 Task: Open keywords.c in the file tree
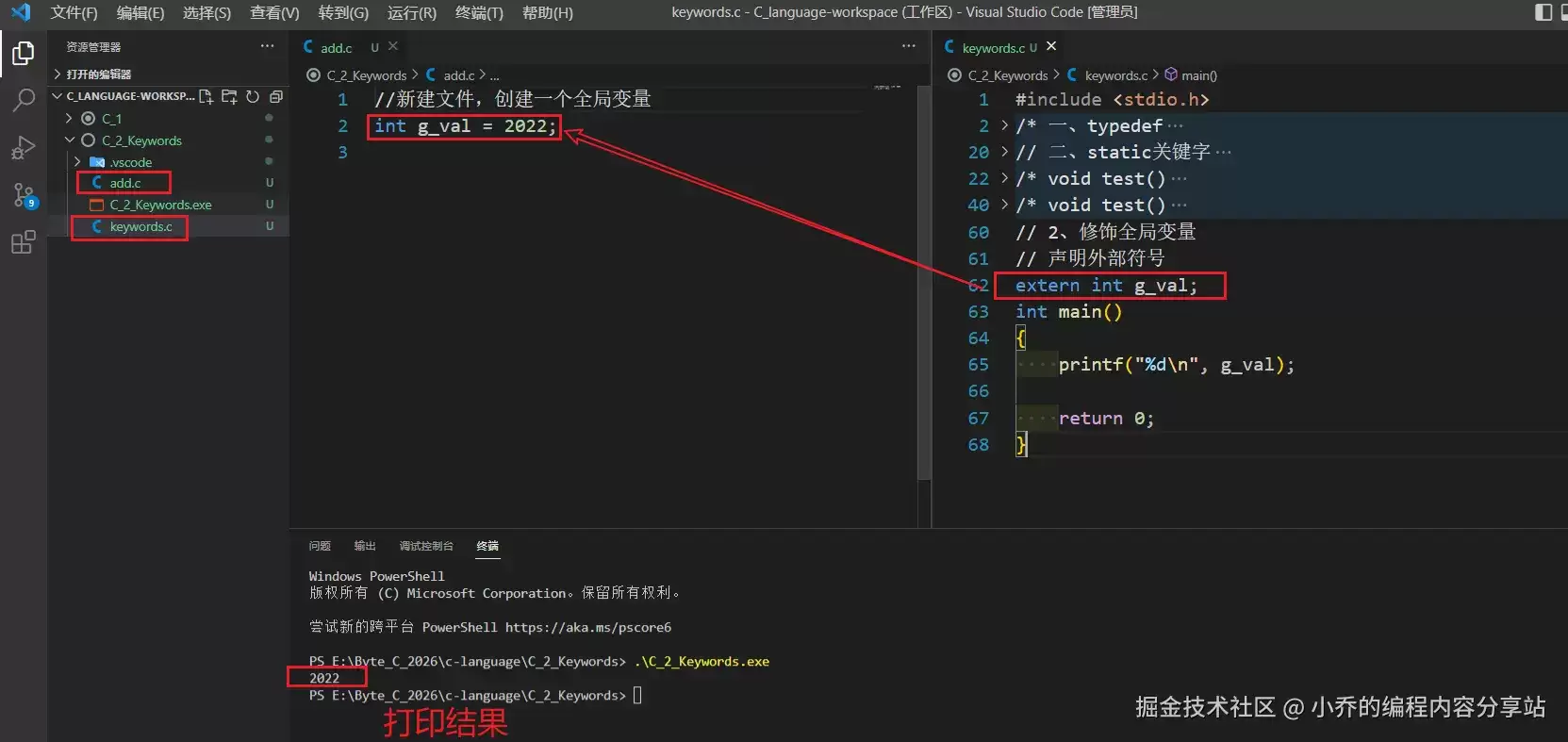(x=140, y=226)
